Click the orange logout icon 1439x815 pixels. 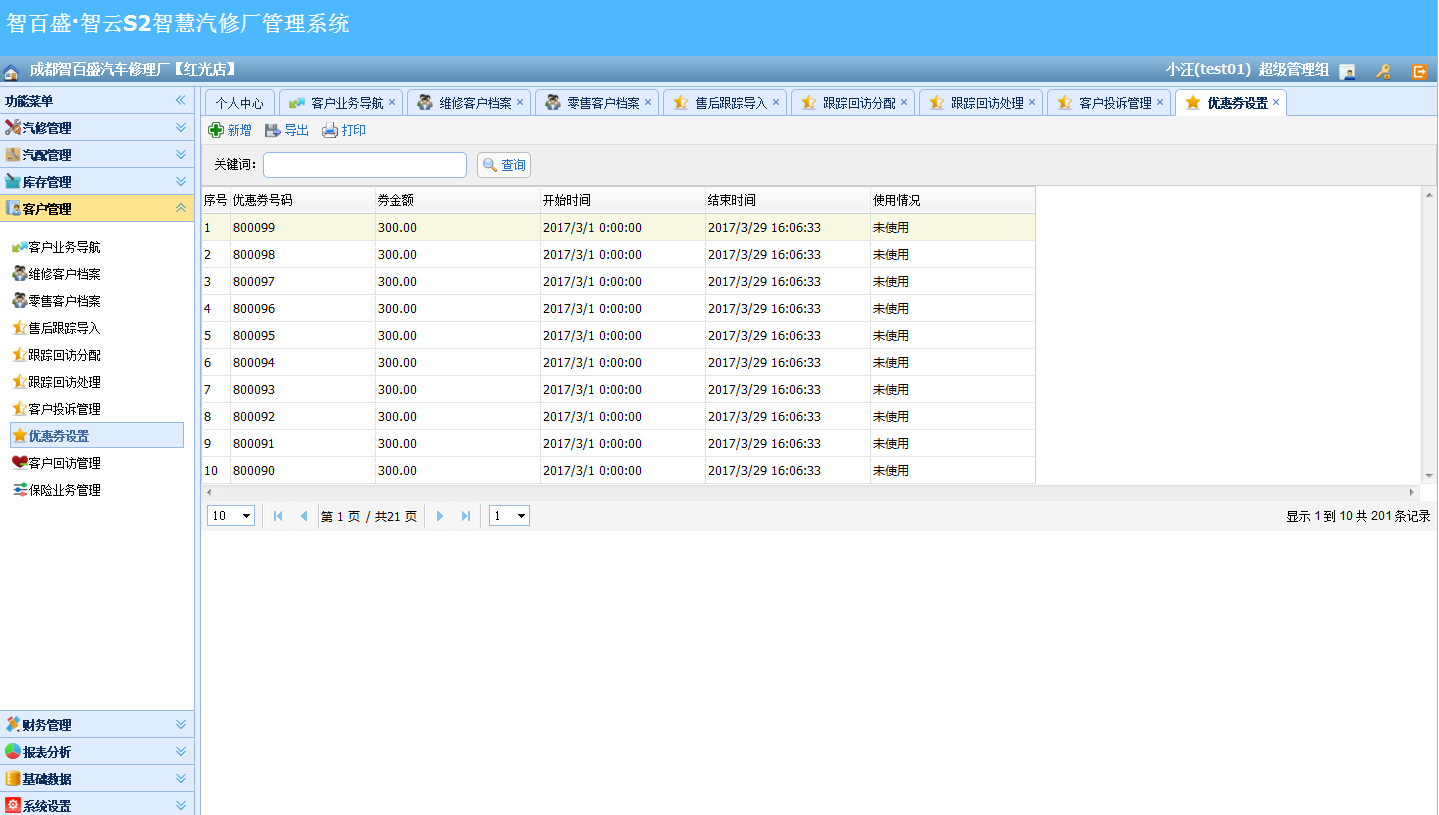[x=1419, y=71]
